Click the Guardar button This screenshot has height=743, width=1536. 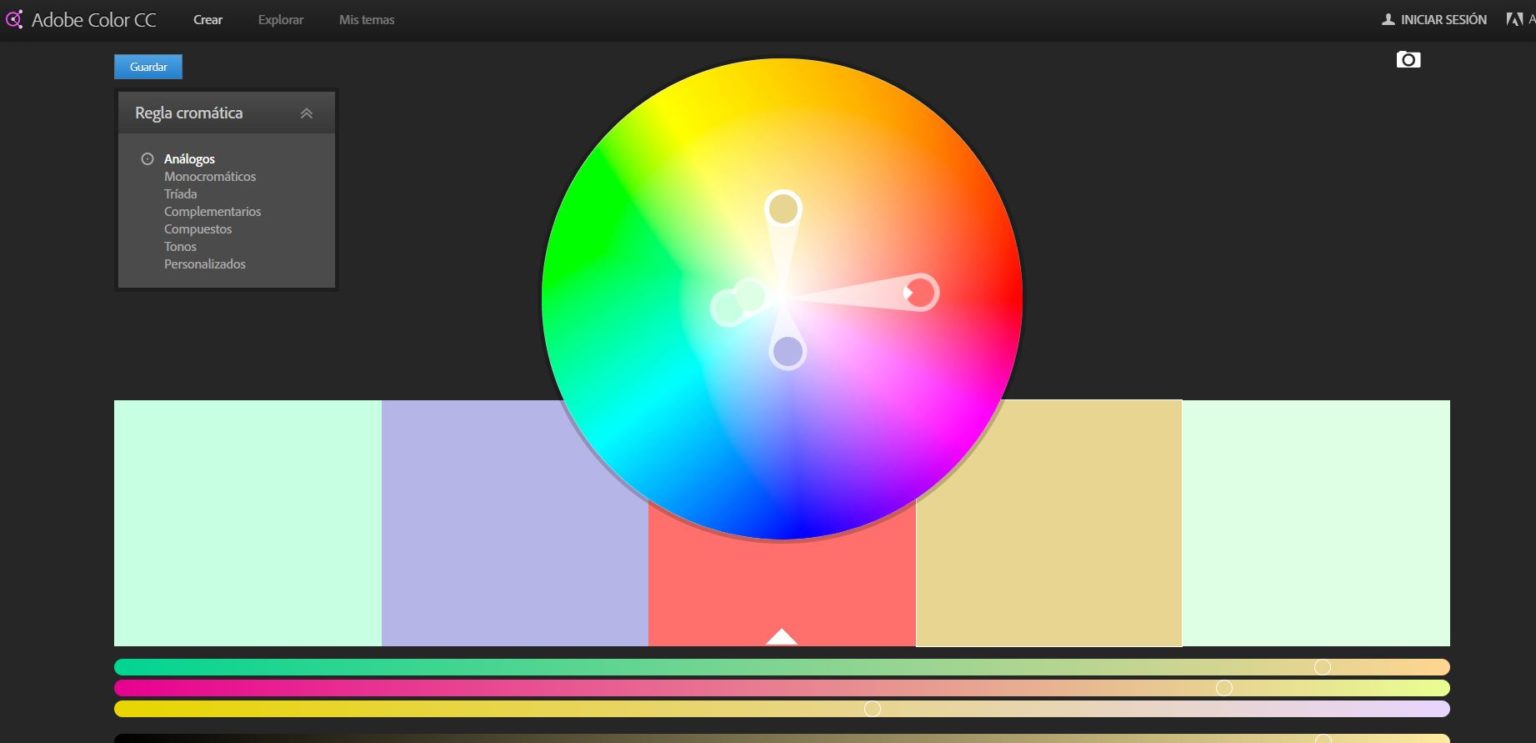click(x=147, y=66)
